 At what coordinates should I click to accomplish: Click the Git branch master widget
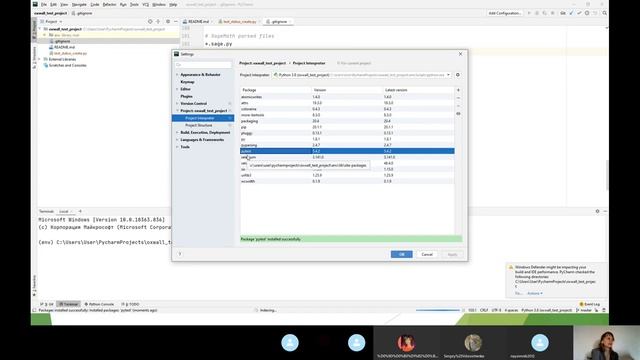coord(584,310)
